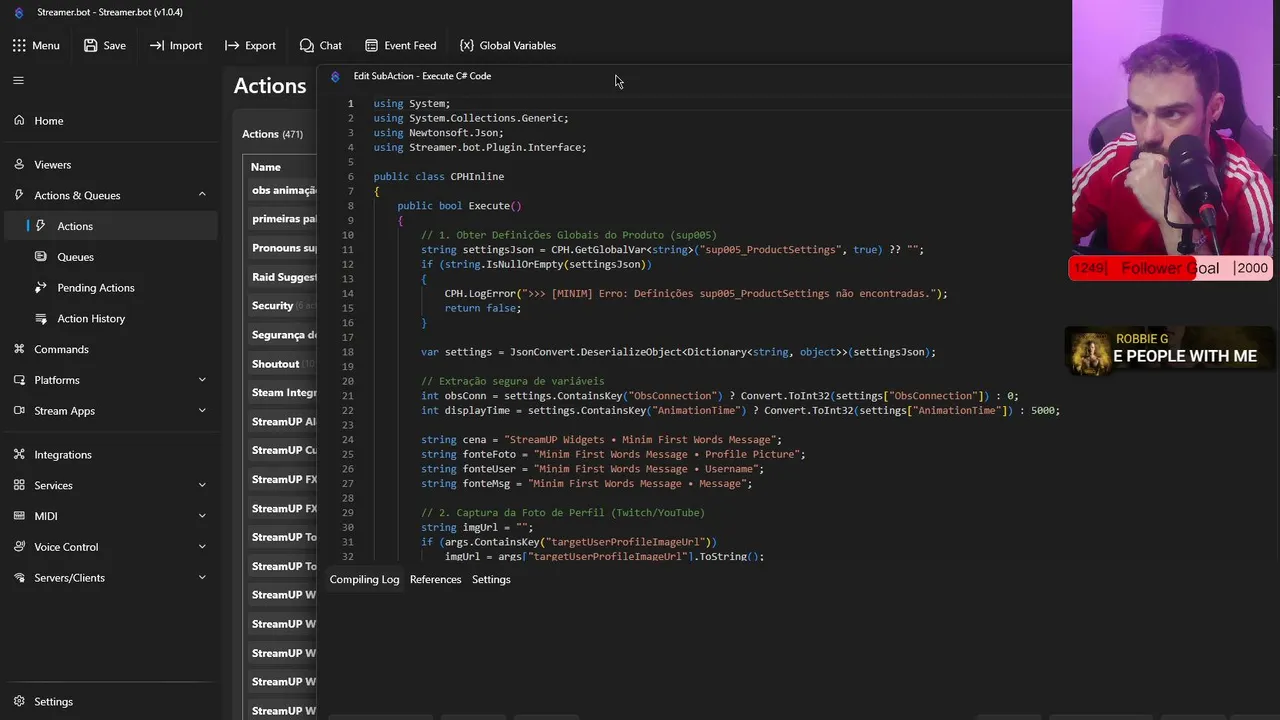The height and width of the screenshot is (720, 1280).
Task: Select the 'Segurança d' action group
Action: point(284,335)
